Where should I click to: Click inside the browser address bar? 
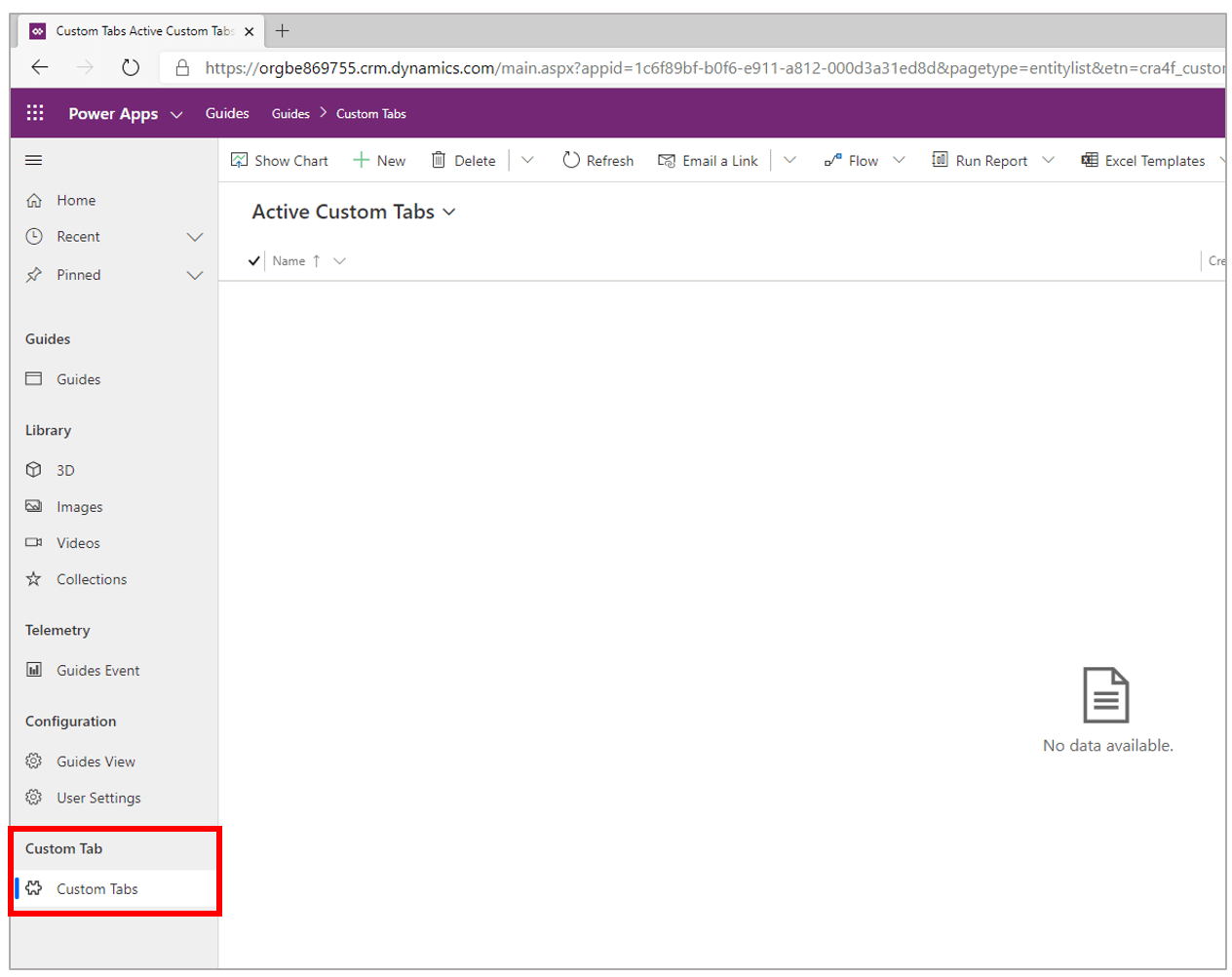tap(585, 67)
